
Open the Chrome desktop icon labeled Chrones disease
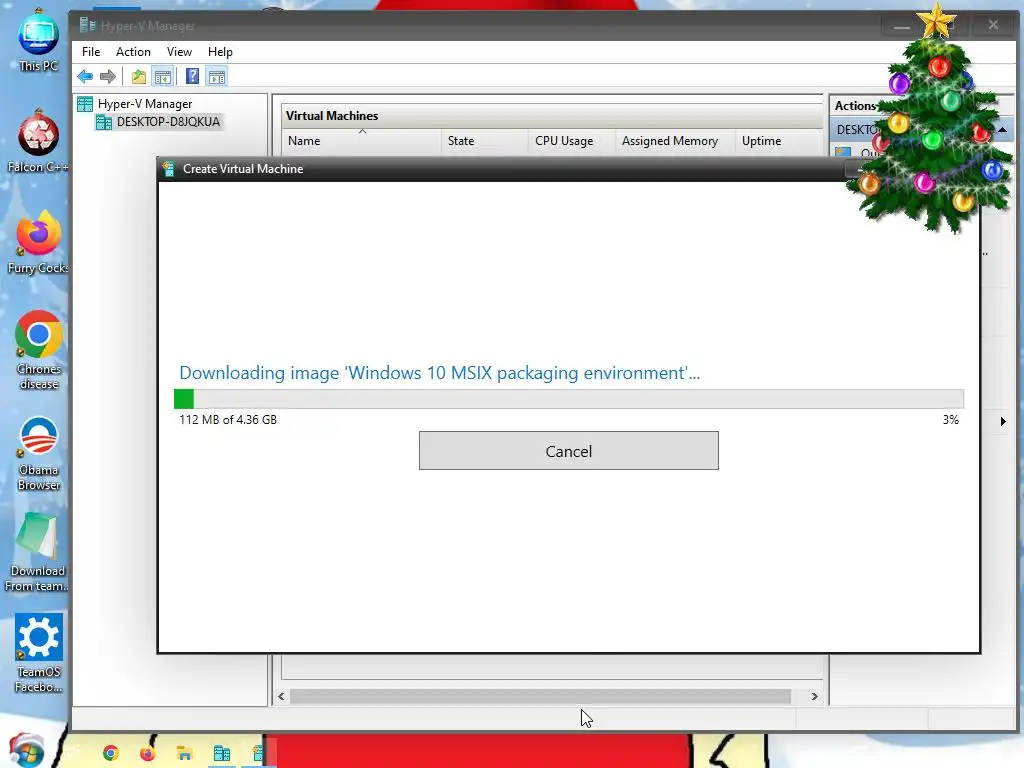pos(39,349)
